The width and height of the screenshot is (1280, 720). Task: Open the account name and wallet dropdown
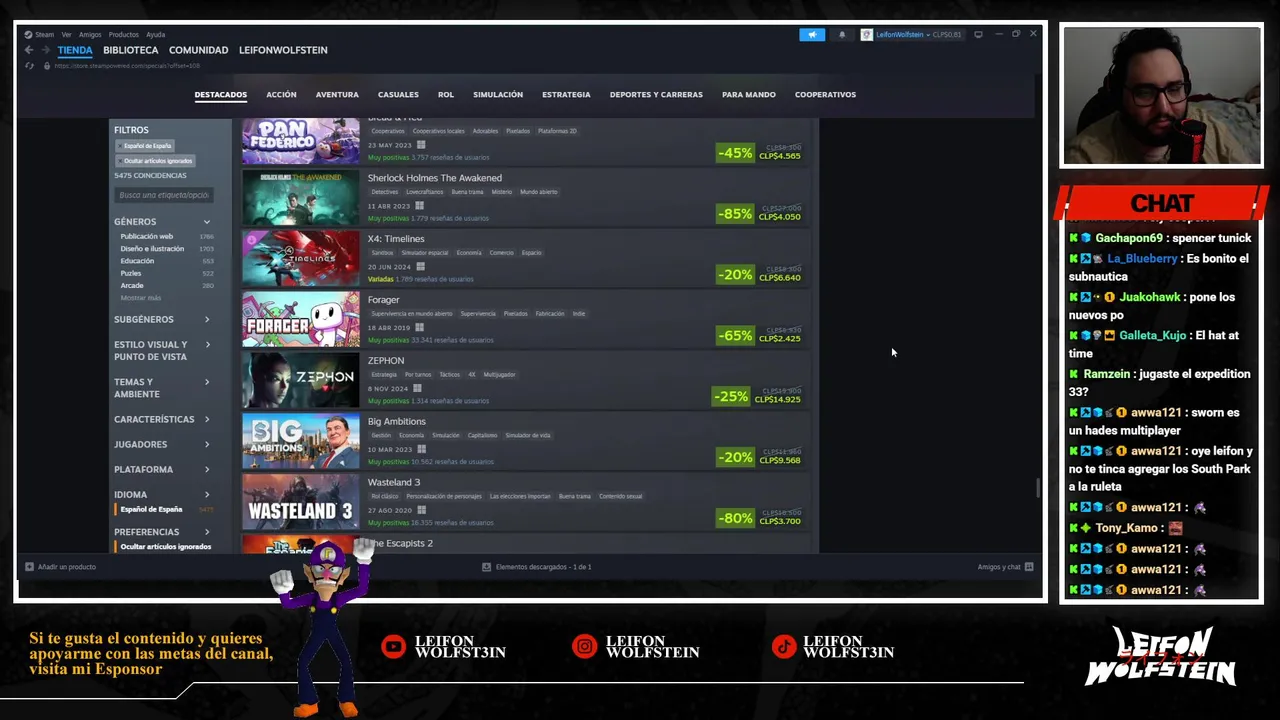point(918,34)
